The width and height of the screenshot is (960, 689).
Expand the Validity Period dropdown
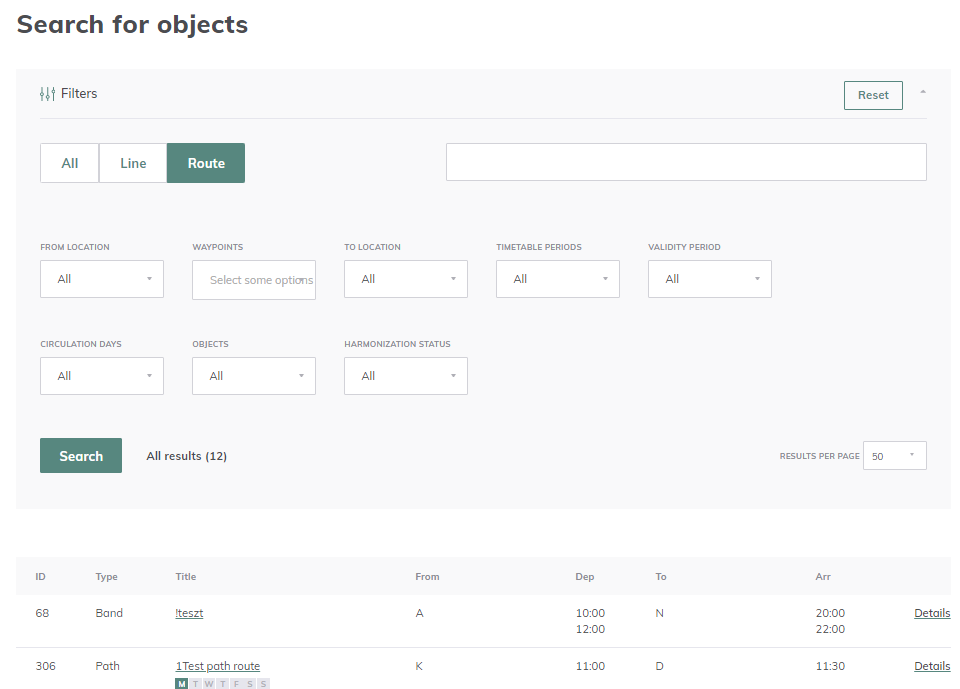(710, 279)
